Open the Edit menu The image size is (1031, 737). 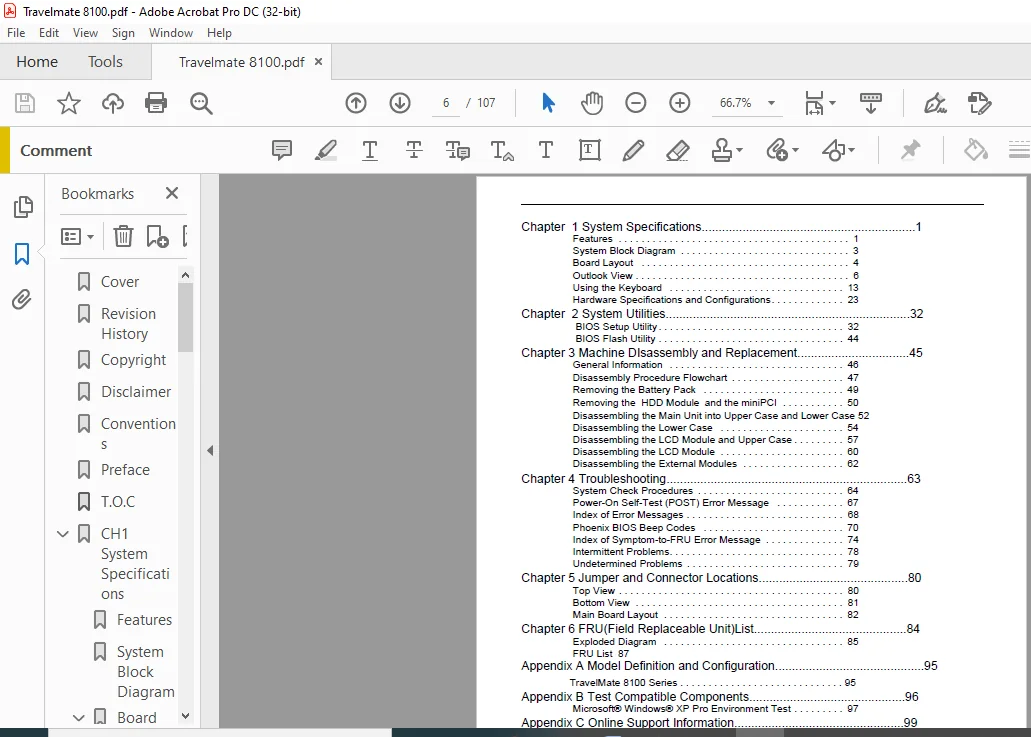click(x=49, y=33)
